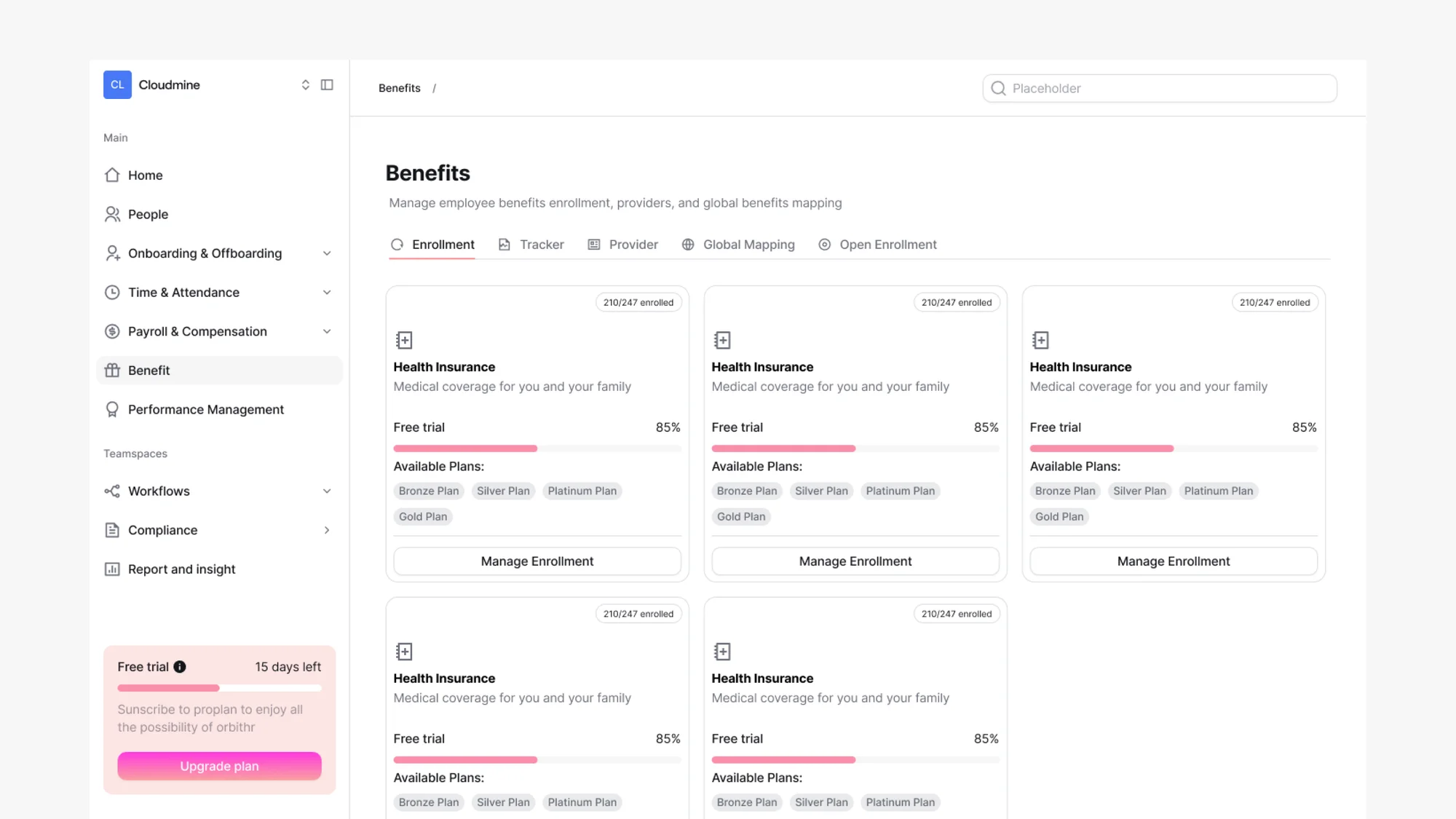Click the People icon in the sidebar

[112, 214]
